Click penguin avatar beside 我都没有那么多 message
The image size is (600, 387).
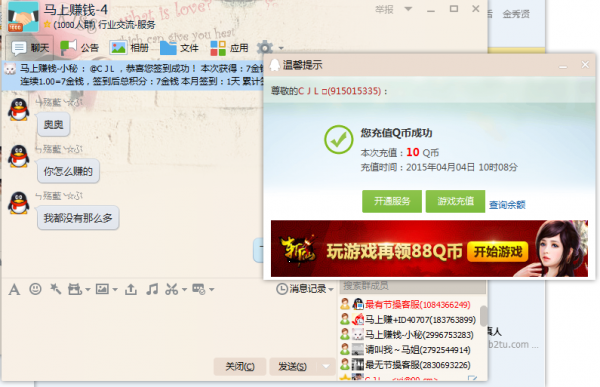18,203
